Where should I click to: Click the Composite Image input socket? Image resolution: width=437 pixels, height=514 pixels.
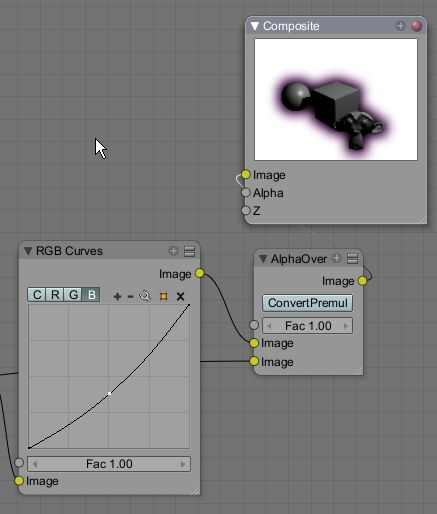pyautogui.click(x=246, y=174)
